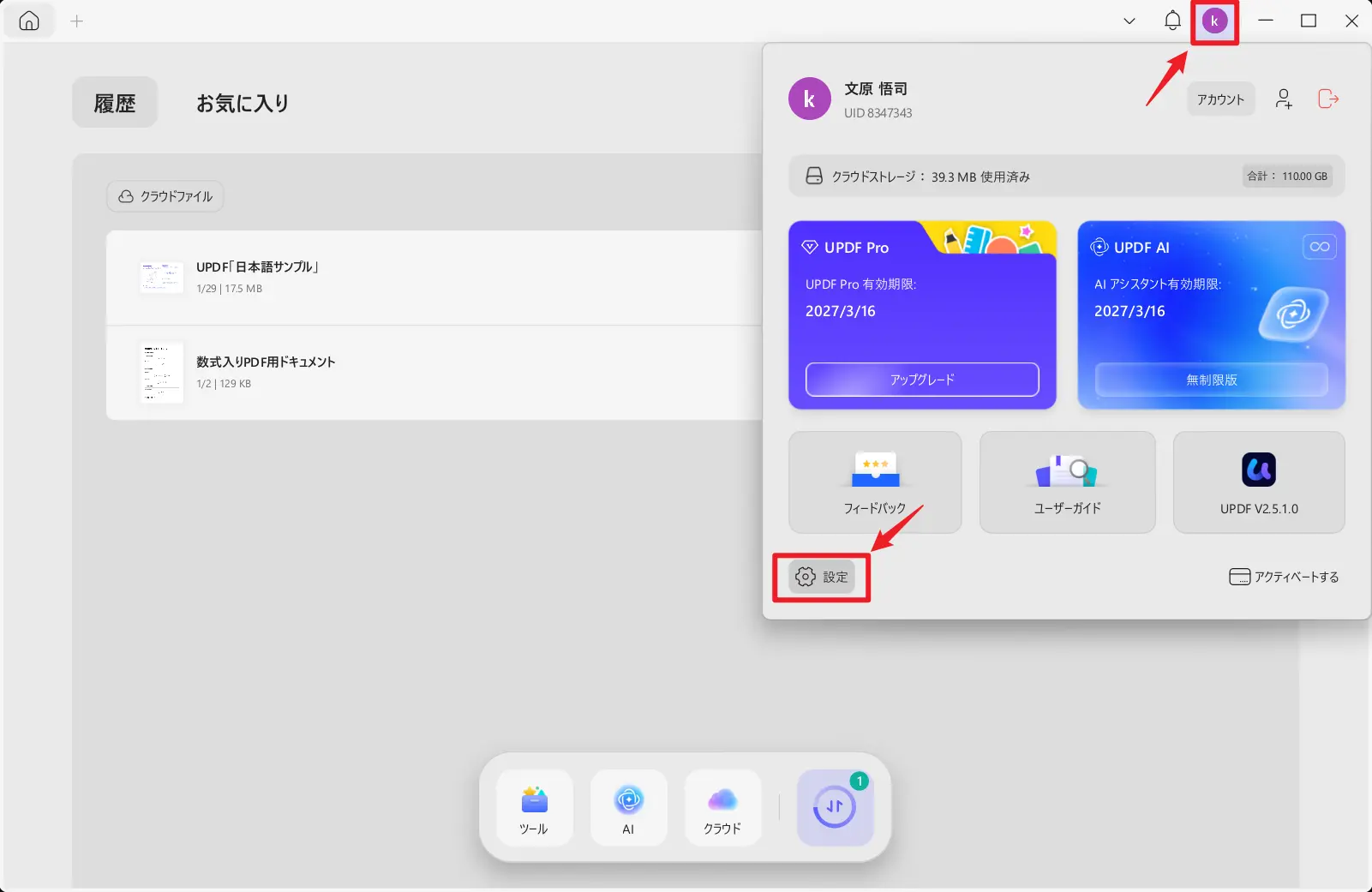Click the UPDF Pro expiry date 2027/3/16
Screen dimensions: 1372x892
[841, 312]
